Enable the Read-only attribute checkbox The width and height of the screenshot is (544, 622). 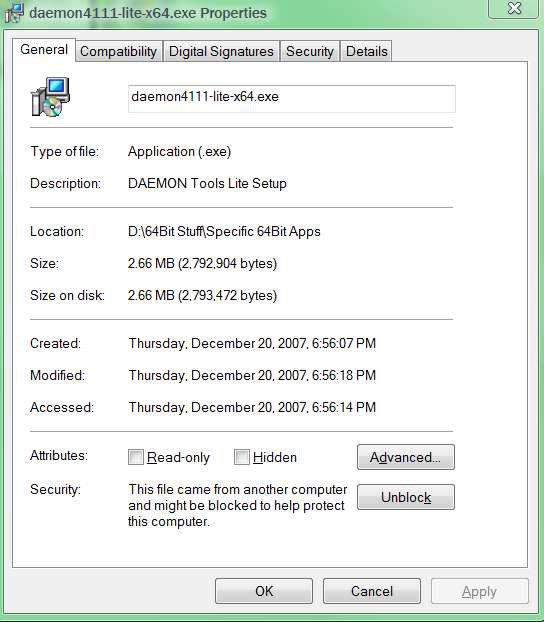(x=136, y=457)
